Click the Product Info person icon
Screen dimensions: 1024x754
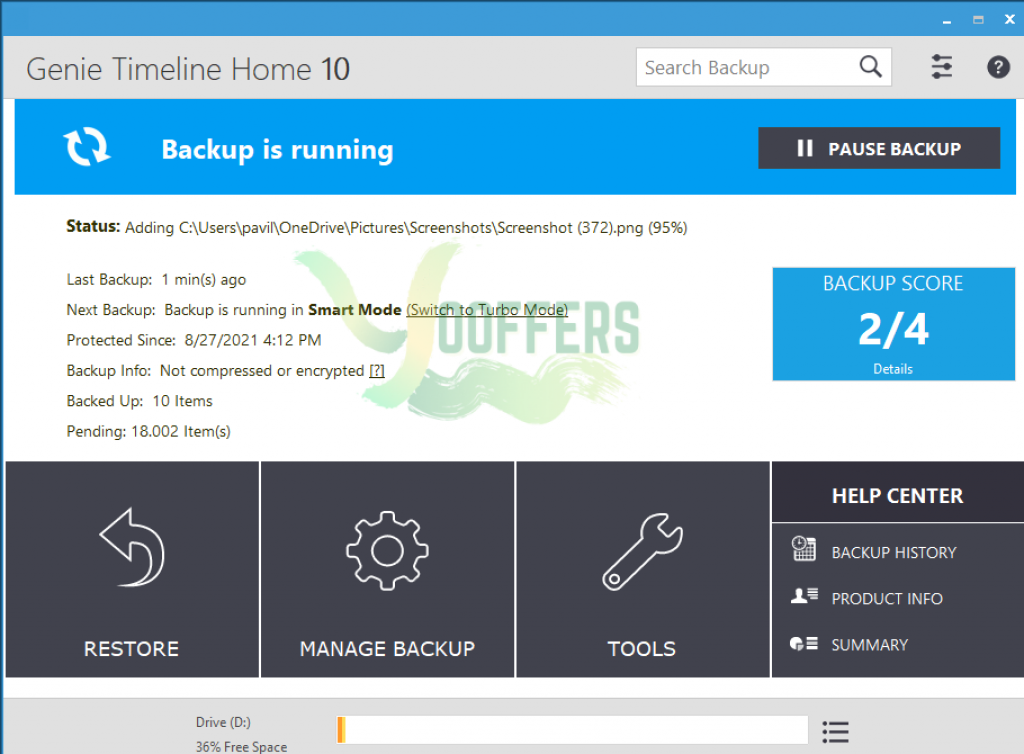[x=804, y=595]
